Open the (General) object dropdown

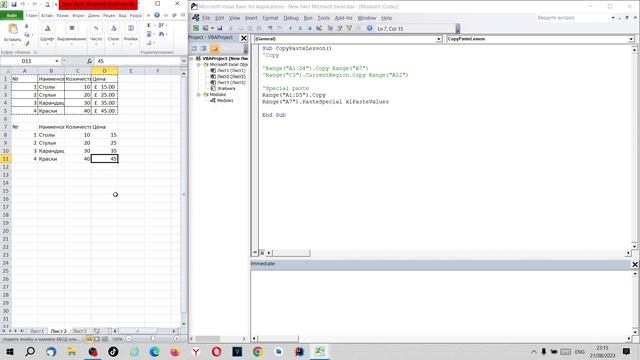pos(439,39)
